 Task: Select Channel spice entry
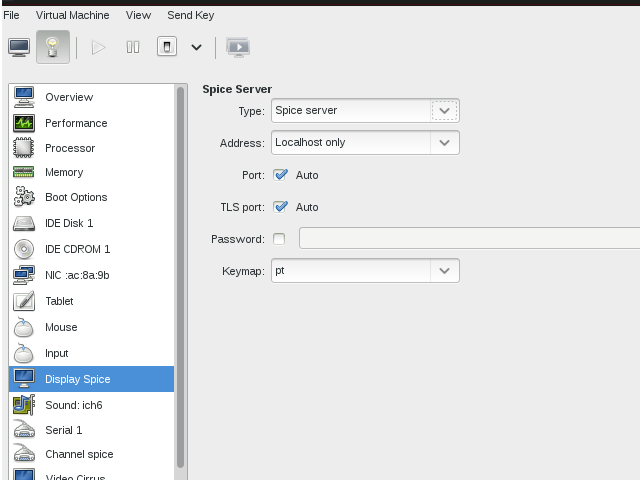click(91, 454)
